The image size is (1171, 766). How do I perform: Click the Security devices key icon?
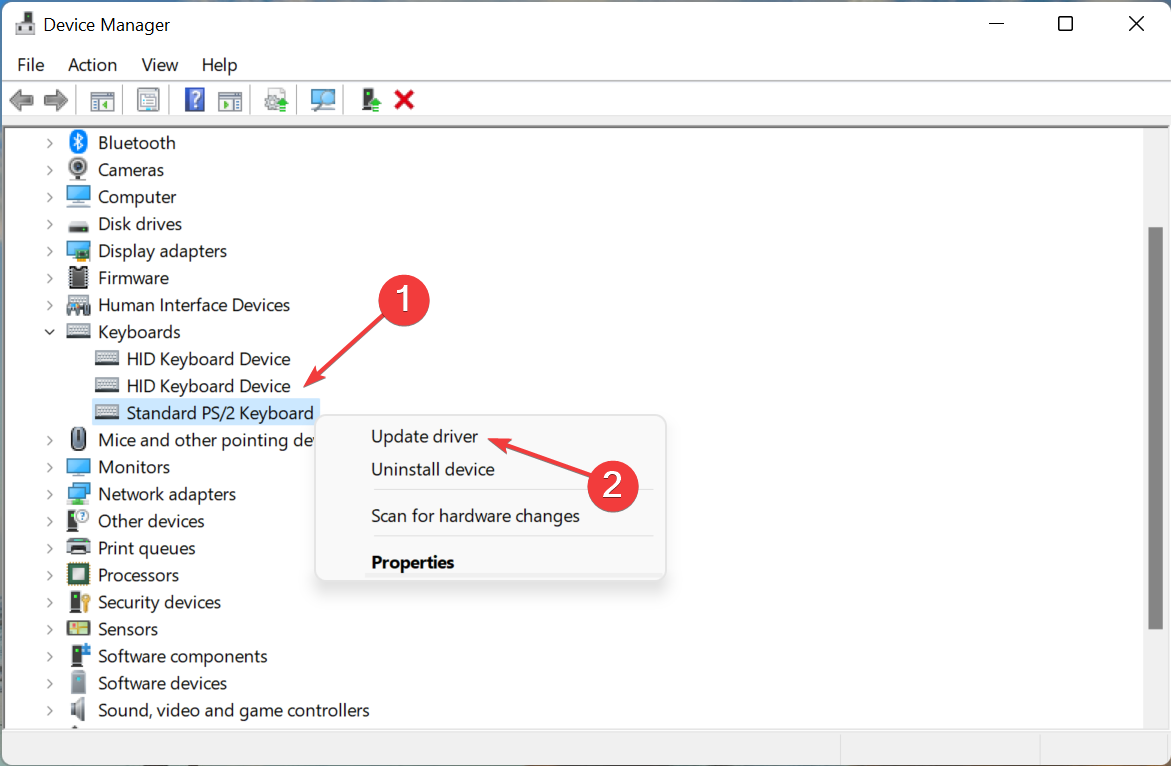(x=79, y=602)
